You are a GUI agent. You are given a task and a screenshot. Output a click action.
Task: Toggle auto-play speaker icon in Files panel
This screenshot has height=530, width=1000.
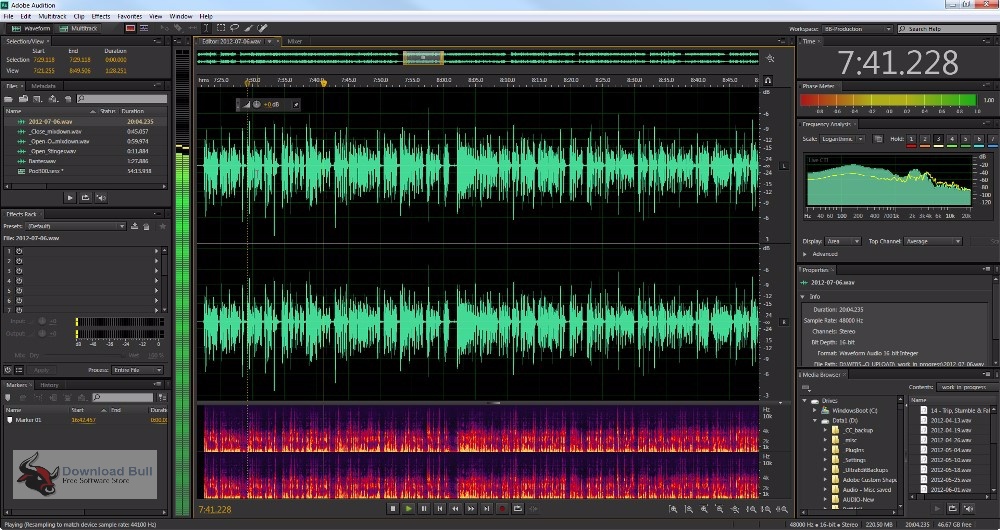101,198
